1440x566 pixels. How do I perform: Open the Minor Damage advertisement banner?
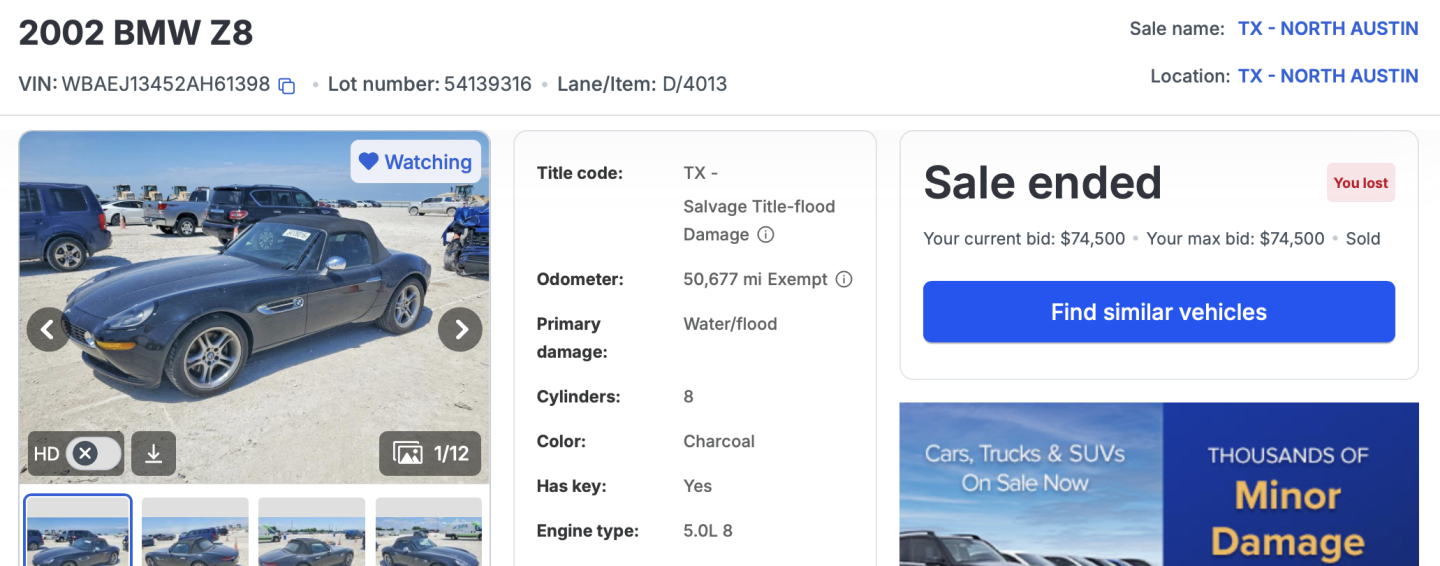pyautogui.click(x=1159, y=484)
